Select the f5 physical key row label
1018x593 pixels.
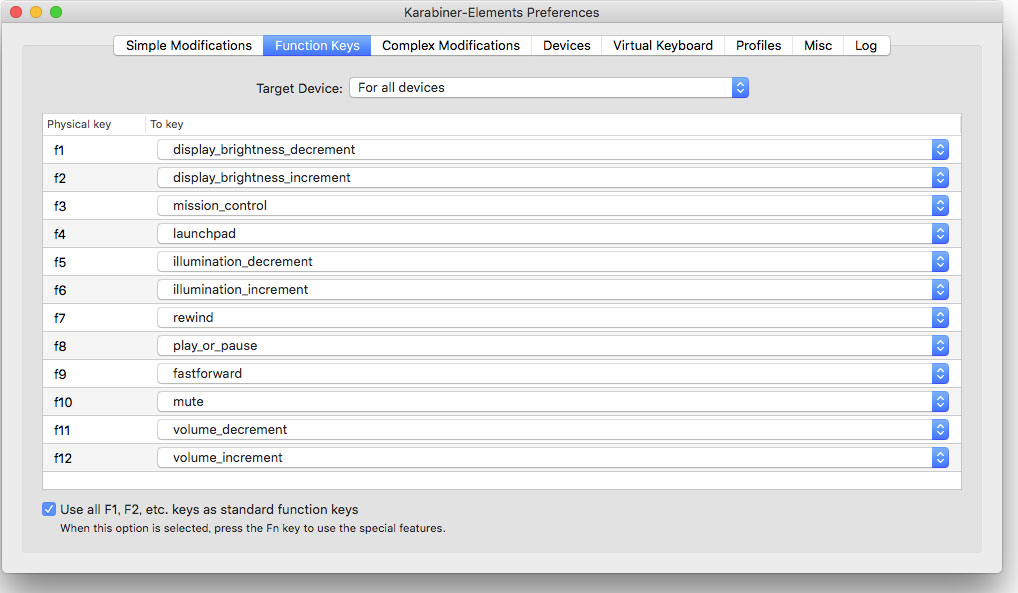pos(60,262)
